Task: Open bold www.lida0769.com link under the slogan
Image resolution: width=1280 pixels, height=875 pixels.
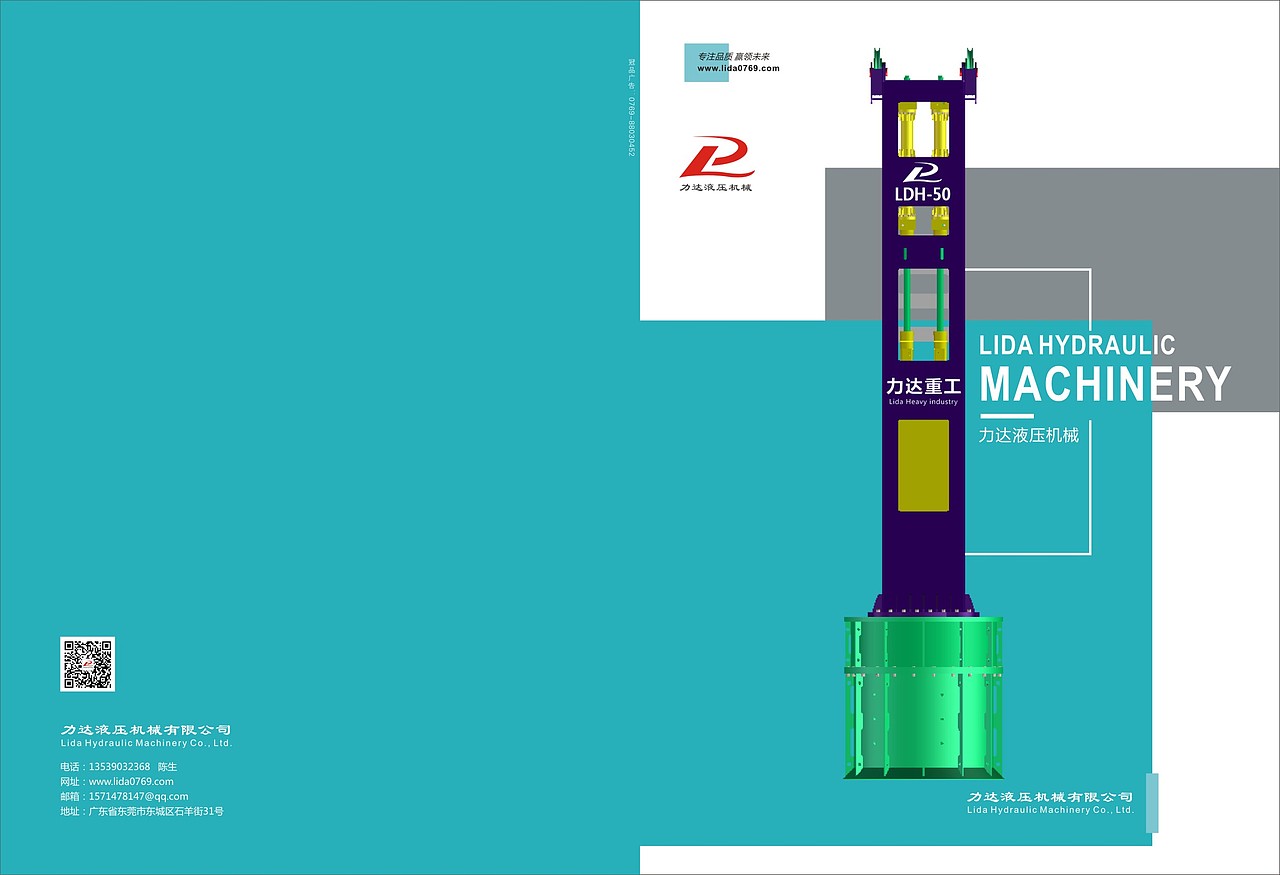Action: click(x=738, y=68)
